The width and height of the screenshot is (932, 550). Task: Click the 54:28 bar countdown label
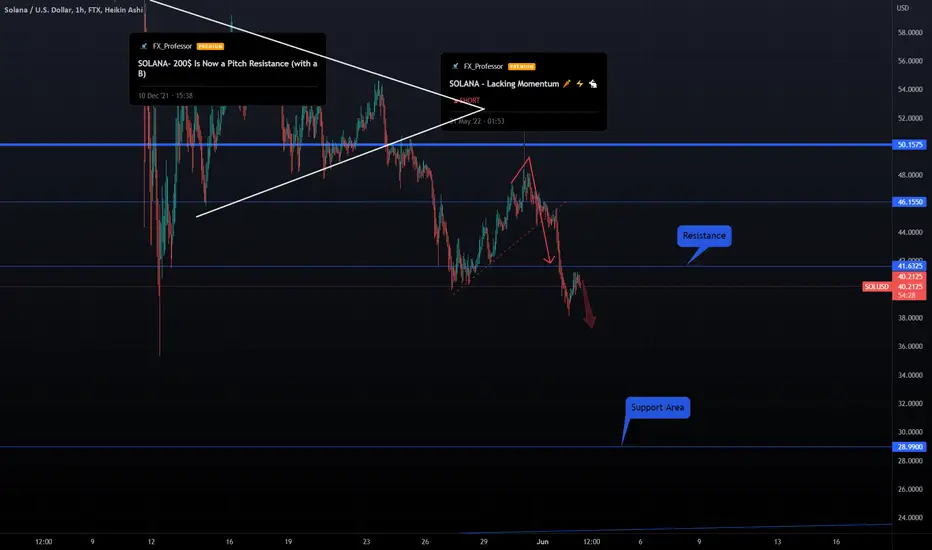(906, 296)
